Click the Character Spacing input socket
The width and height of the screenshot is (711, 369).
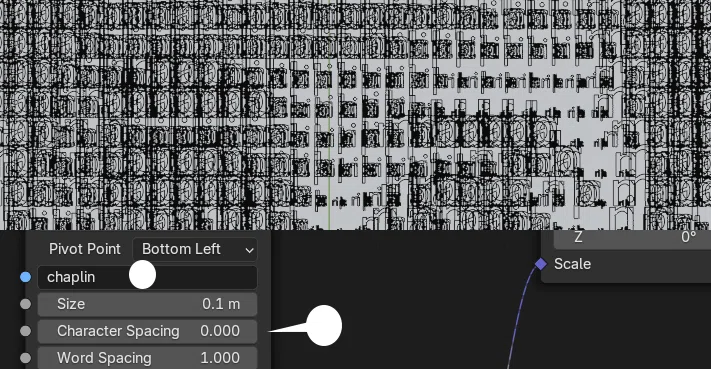click(x=26, y=331)
